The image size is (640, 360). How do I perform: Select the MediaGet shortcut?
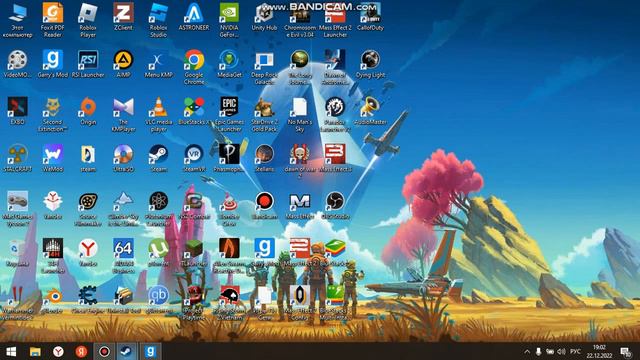pyautogui.click(x=229, y=64)
